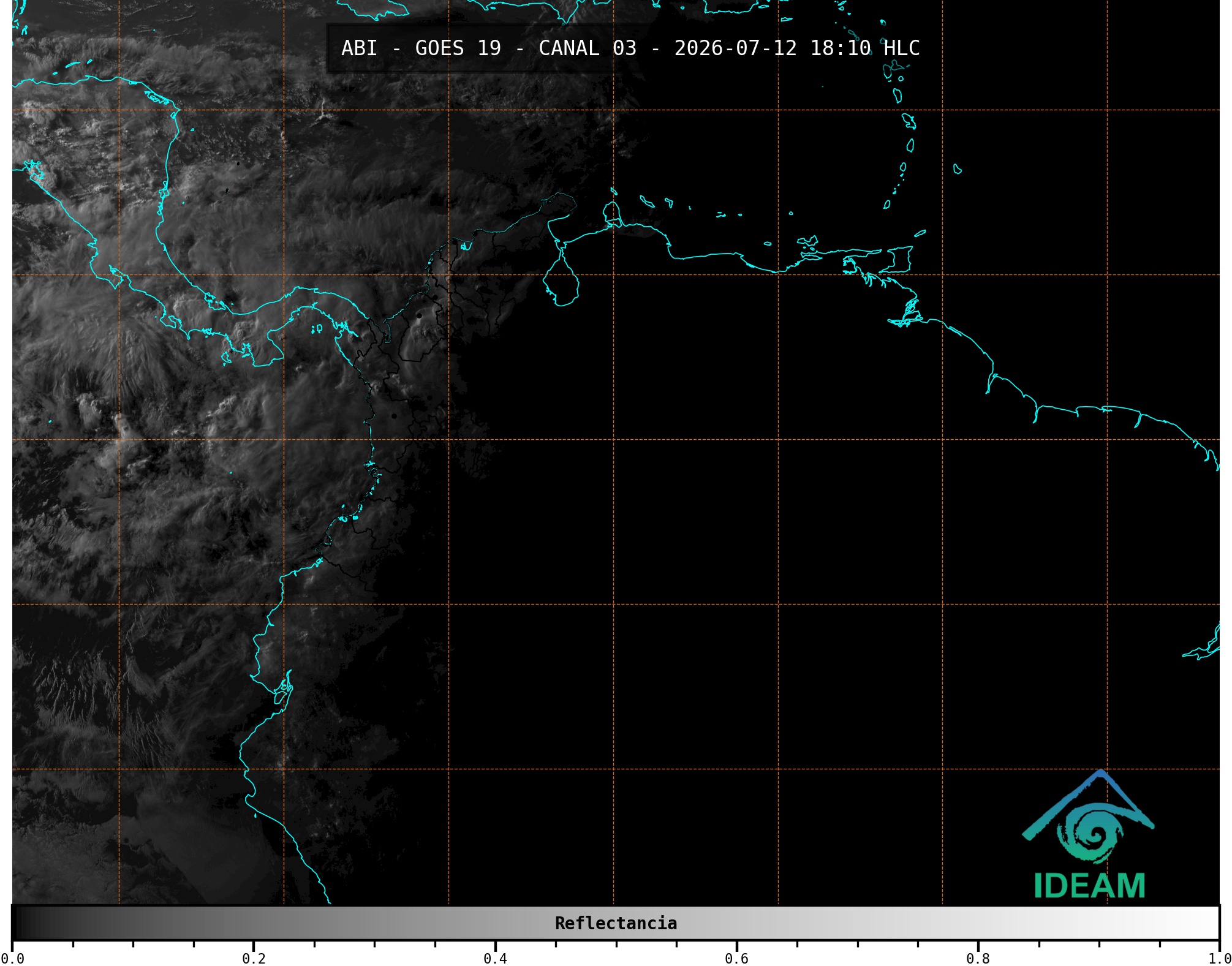Viewport: 1232px width, 966px height.
Task: Click the timestamp '2026-07-12 18:10 HLC'
Action: click(797, 48)
